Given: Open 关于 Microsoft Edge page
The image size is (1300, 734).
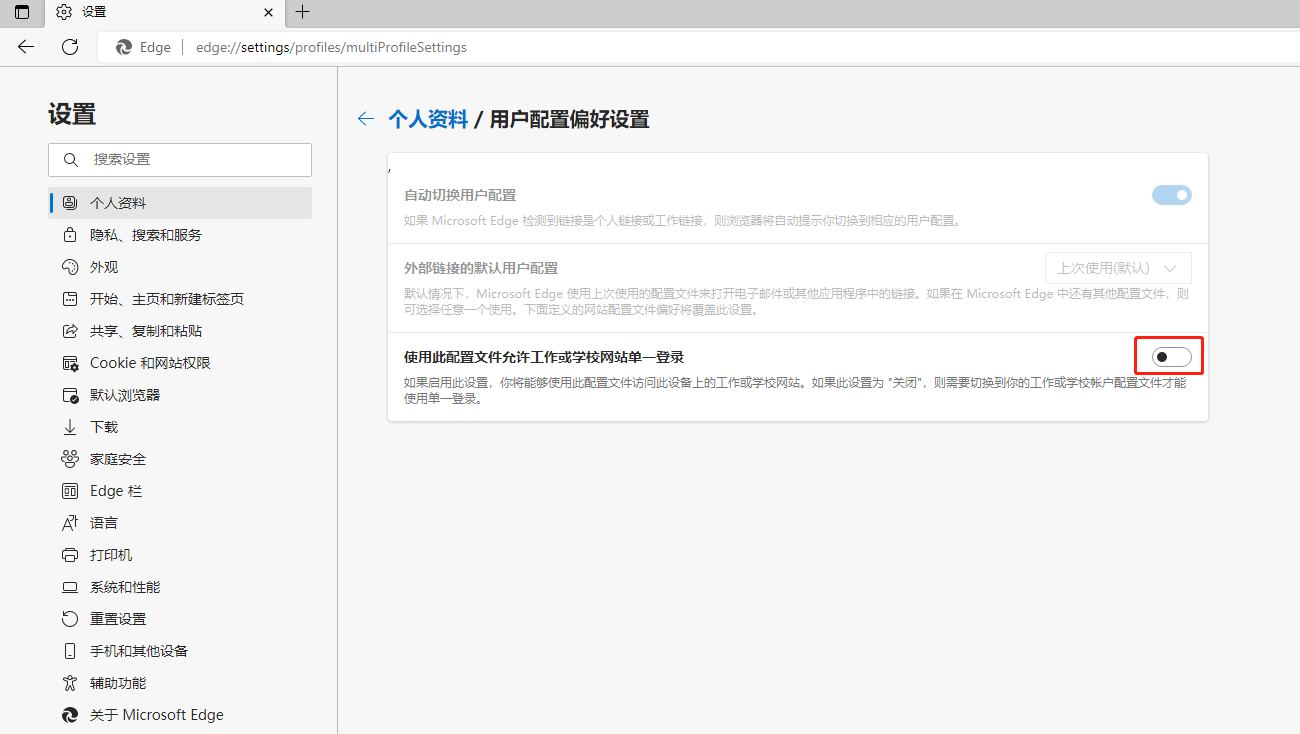Looking at the screenshot, I should click(x=180, y=715).
